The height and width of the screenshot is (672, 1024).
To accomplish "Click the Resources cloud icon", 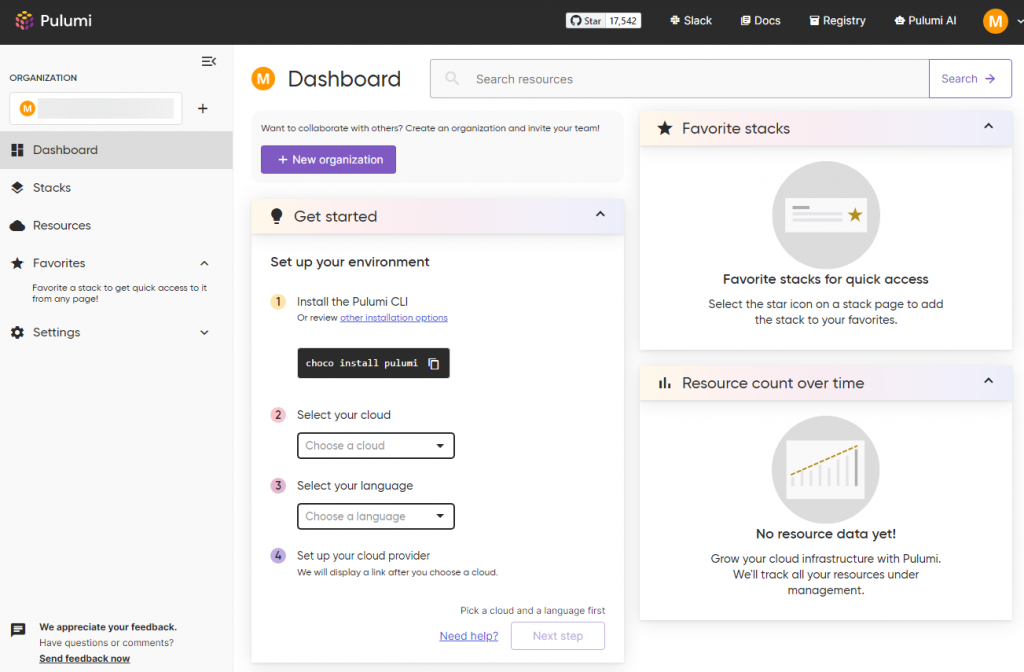I will [x=18, y=225].
